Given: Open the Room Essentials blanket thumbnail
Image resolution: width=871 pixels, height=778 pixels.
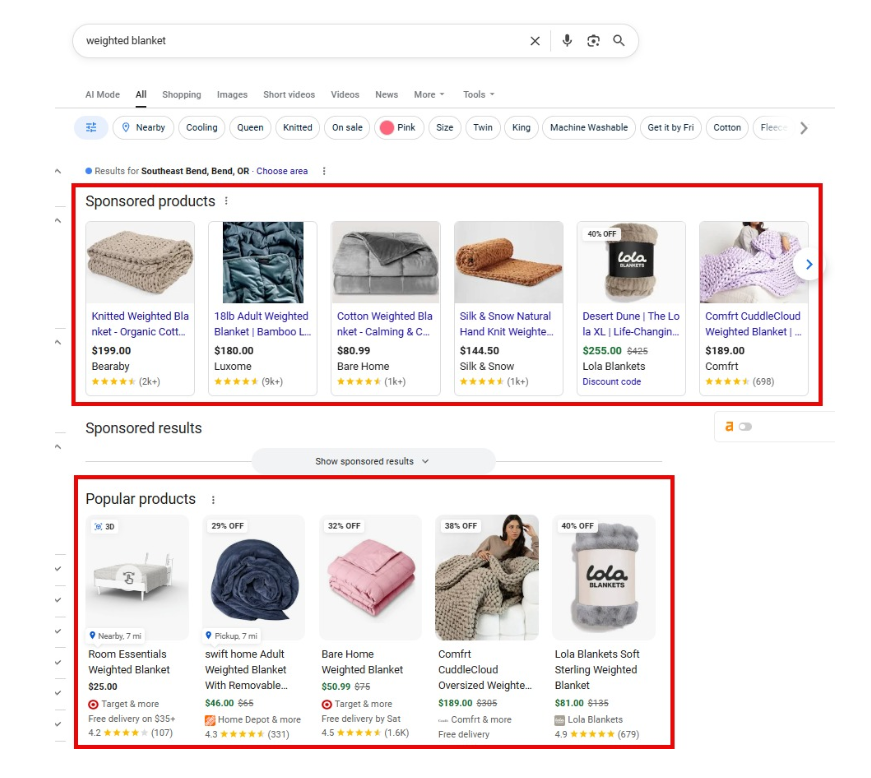Looking at the screenshot, I should [x=138, y=577].
